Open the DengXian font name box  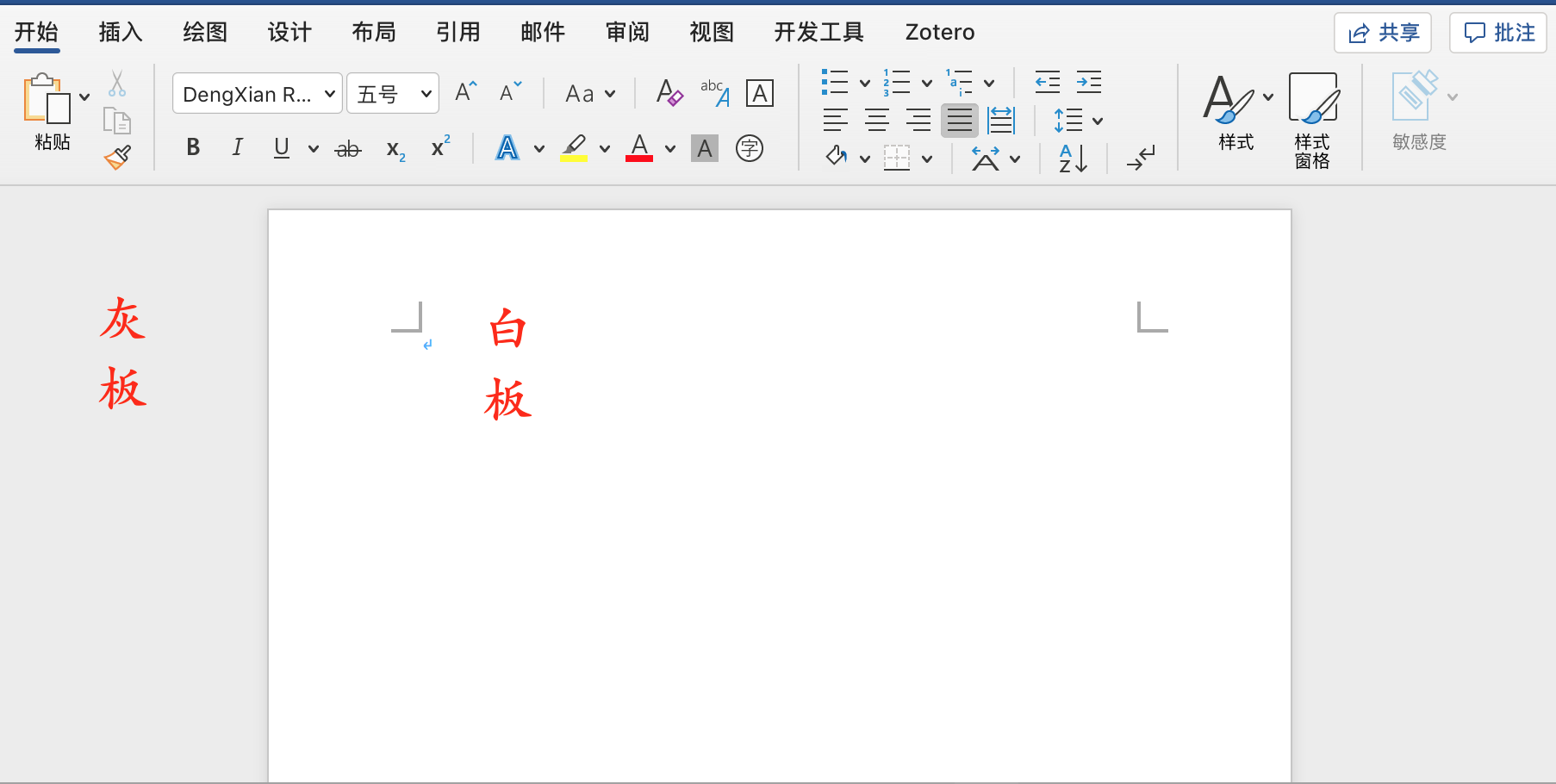[258, 93]
